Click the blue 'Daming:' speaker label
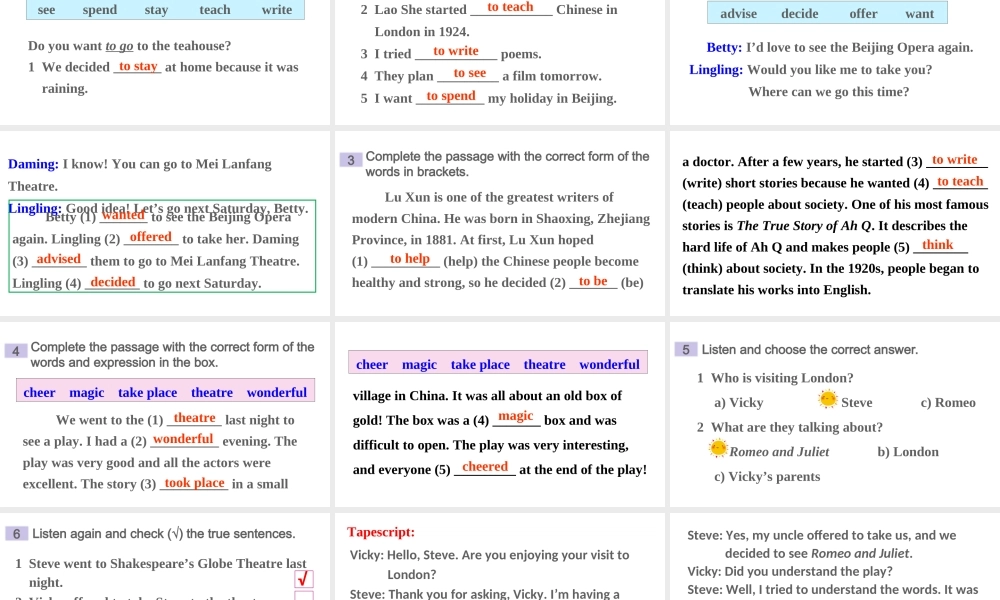The image size is (1000, 600). (33, 164)
